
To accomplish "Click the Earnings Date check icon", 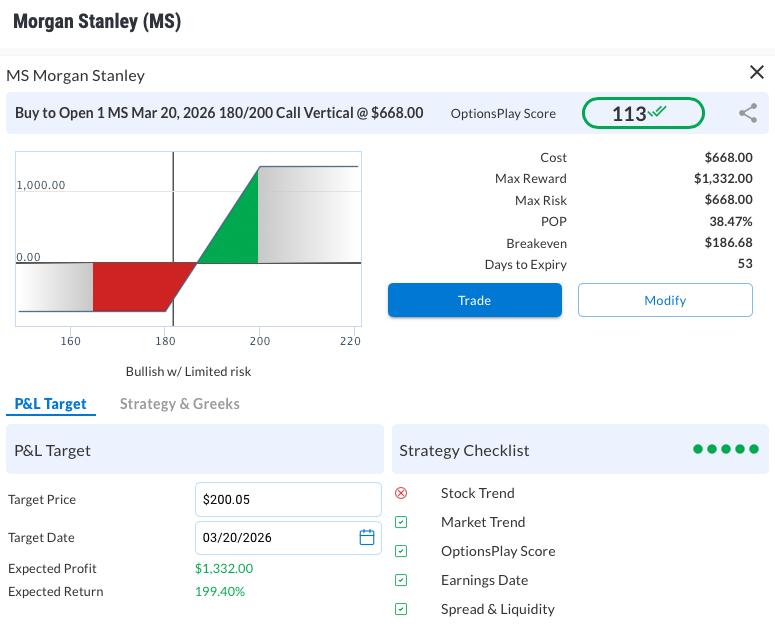I will 401,580.
